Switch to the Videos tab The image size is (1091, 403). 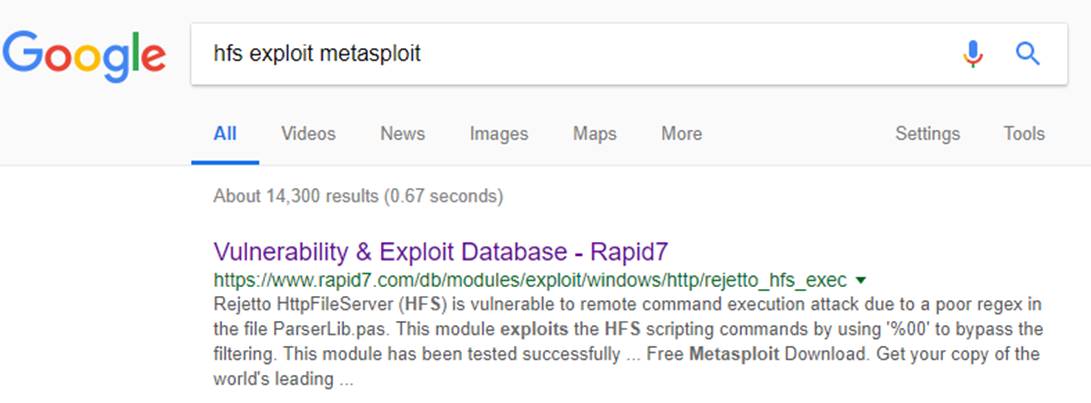click(308, 134)
